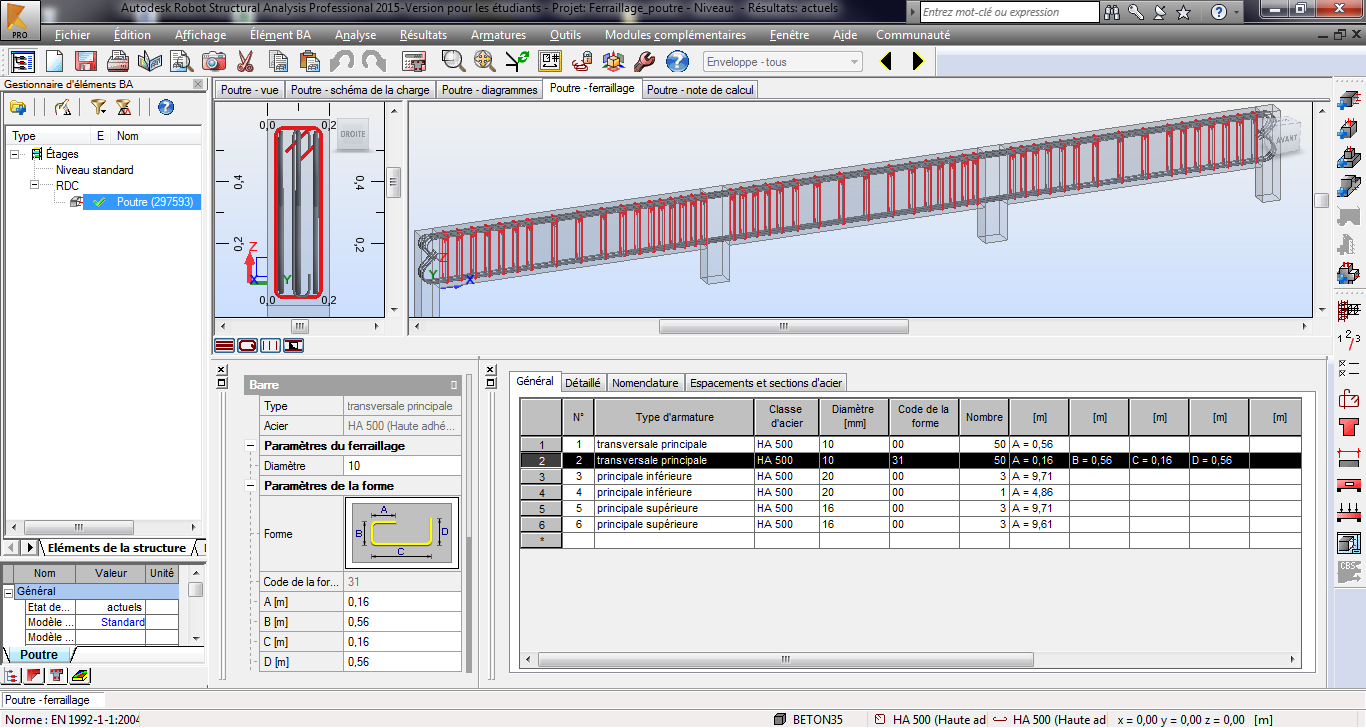Open help with the blue question mark toolbar icon
Image resolution: width=1366 pixels, height=728 pixels.
[677, 61]
